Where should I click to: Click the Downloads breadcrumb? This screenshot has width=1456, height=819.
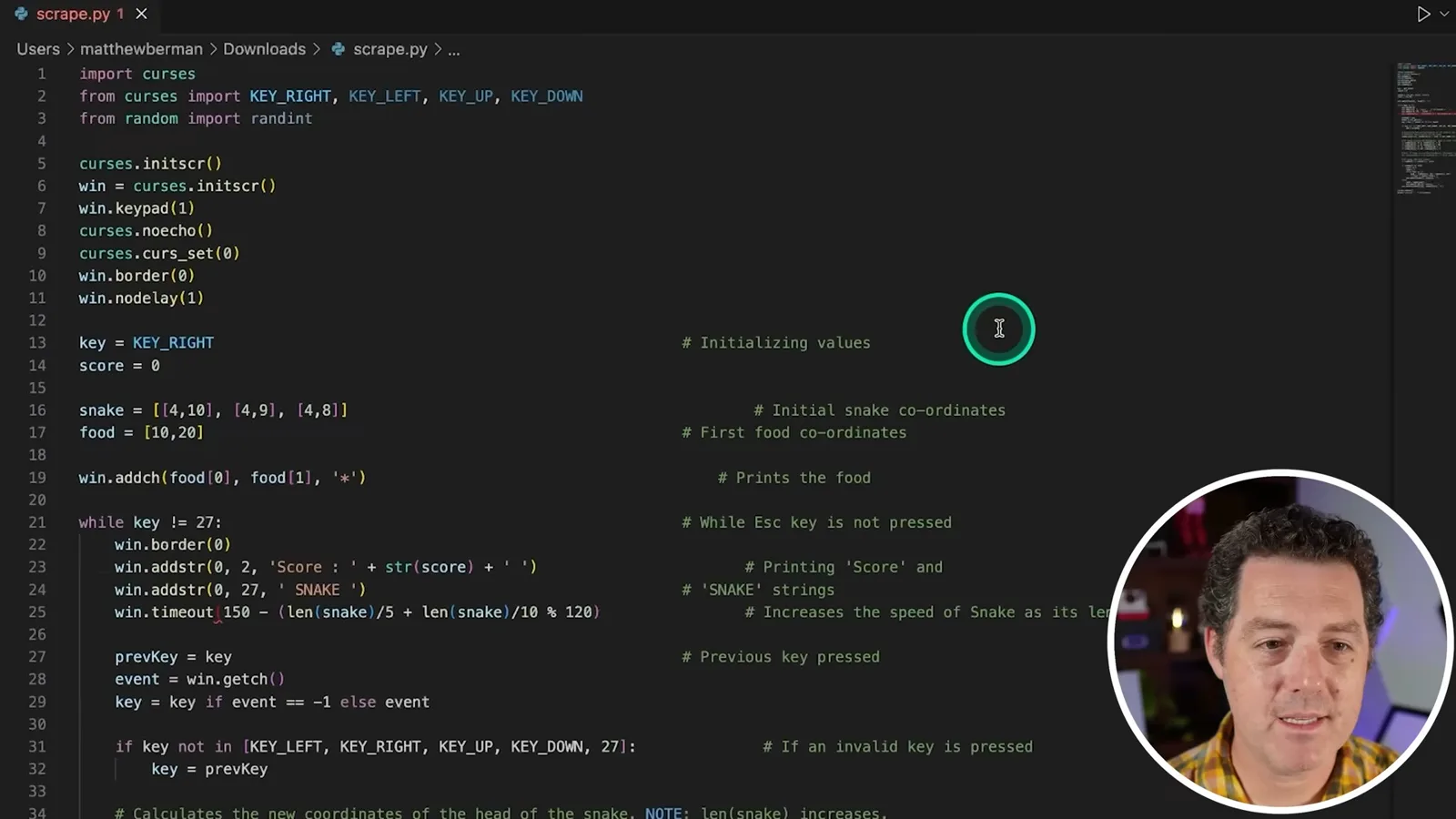(x=265, y=49)
